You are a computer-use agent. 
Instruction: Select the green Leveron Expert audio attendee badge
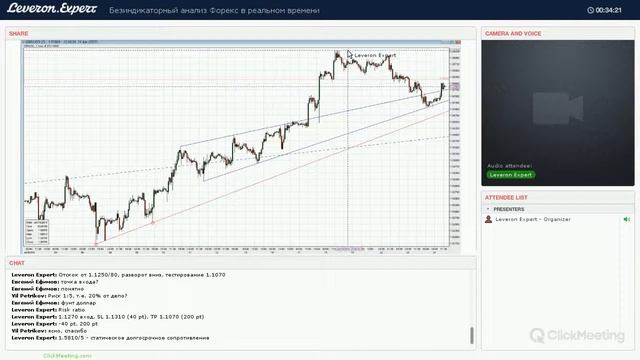point(511,175)
